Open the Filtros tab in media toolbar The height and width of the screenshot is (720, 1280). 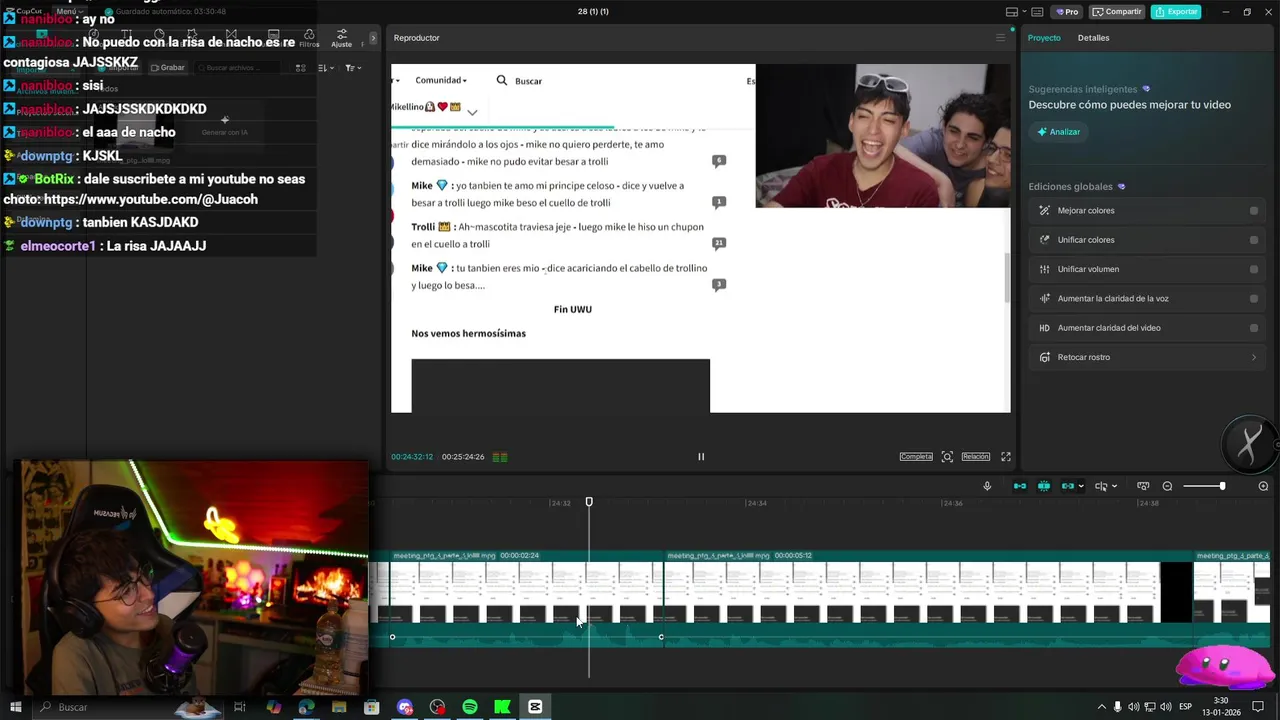(x=309, y=39)
